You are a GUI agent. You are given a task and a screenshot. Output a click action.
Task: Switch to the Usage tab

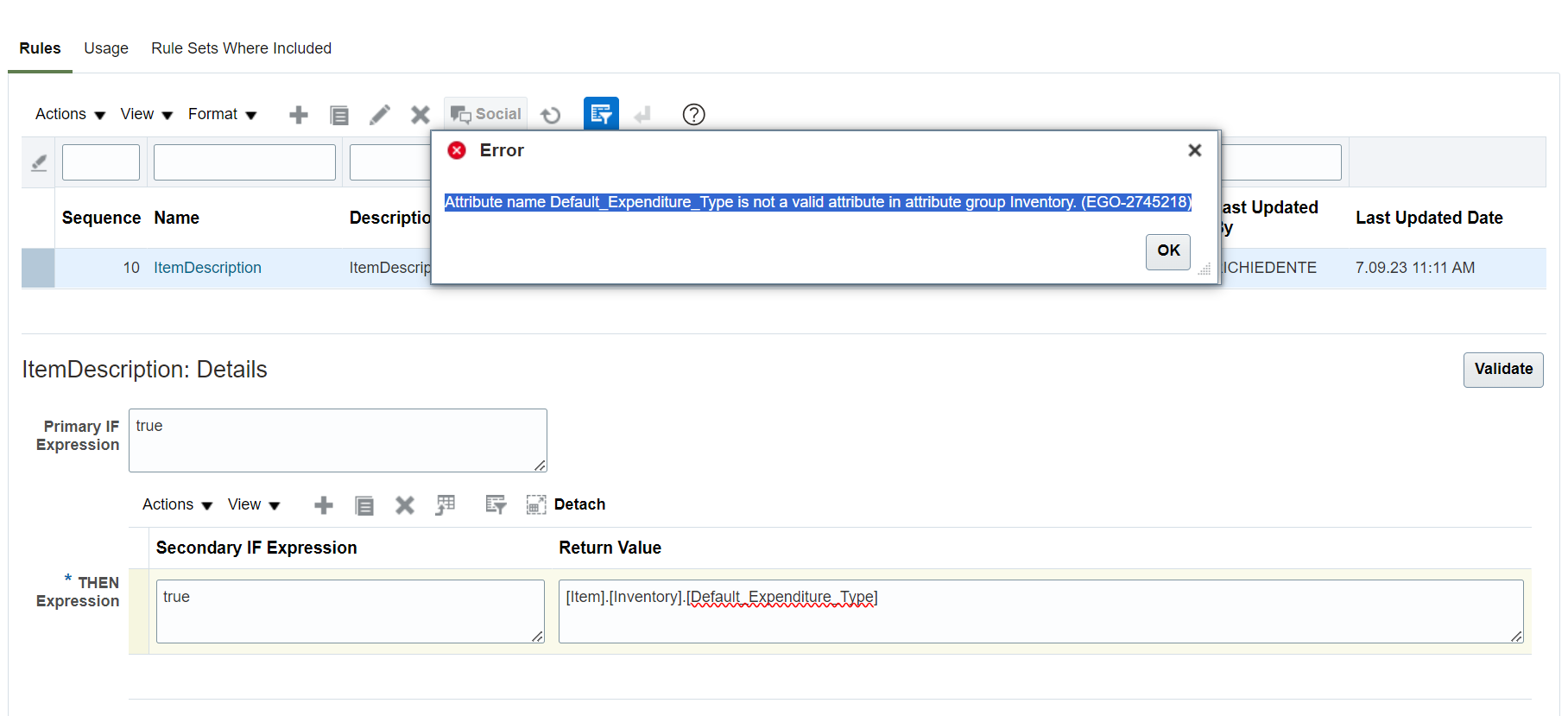pyautogui.click(x=106, y=48)
